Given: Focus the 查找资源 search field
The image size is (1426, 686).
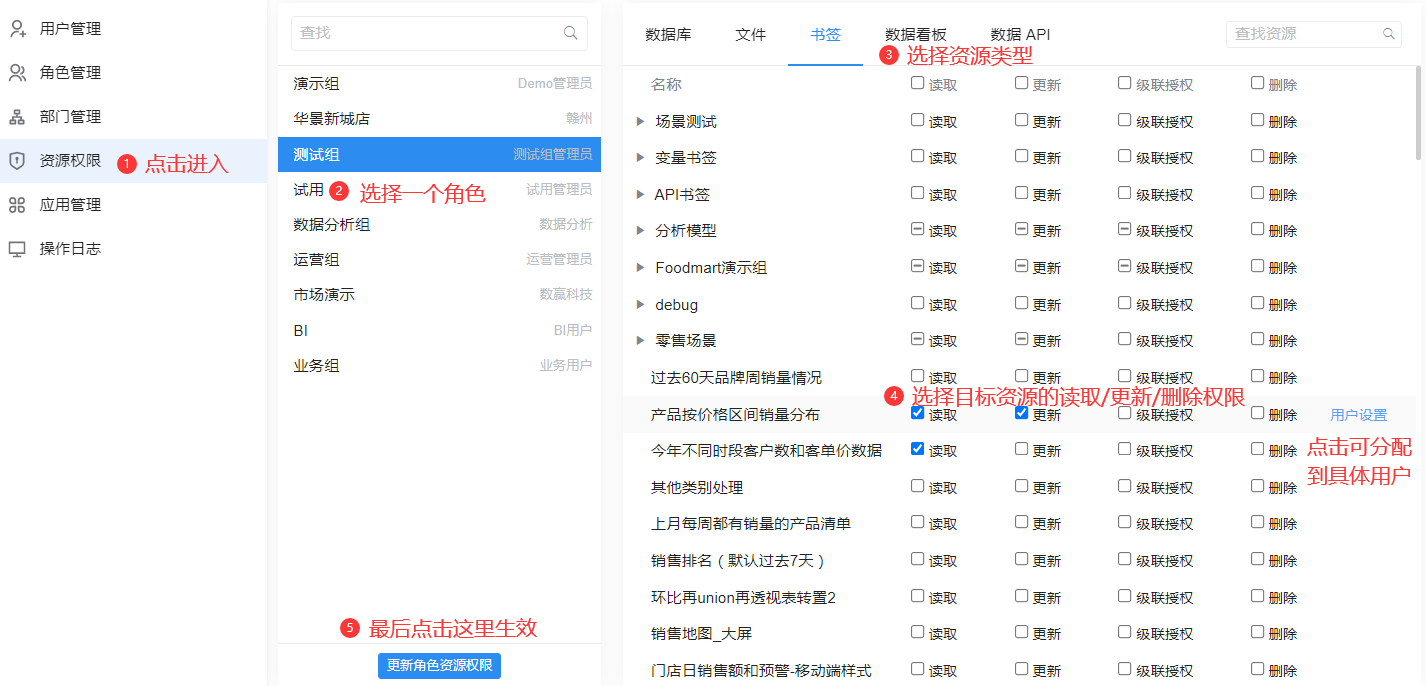Looking at the screenshot, I should pos(1314,34).
